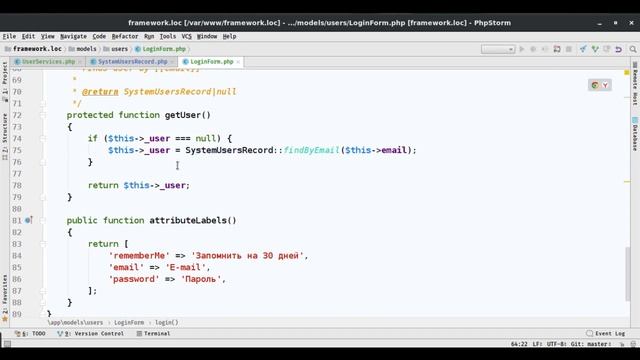This screenshot has height=360, width=640.
Task: Open the Window menu
Action: point(207,36)
